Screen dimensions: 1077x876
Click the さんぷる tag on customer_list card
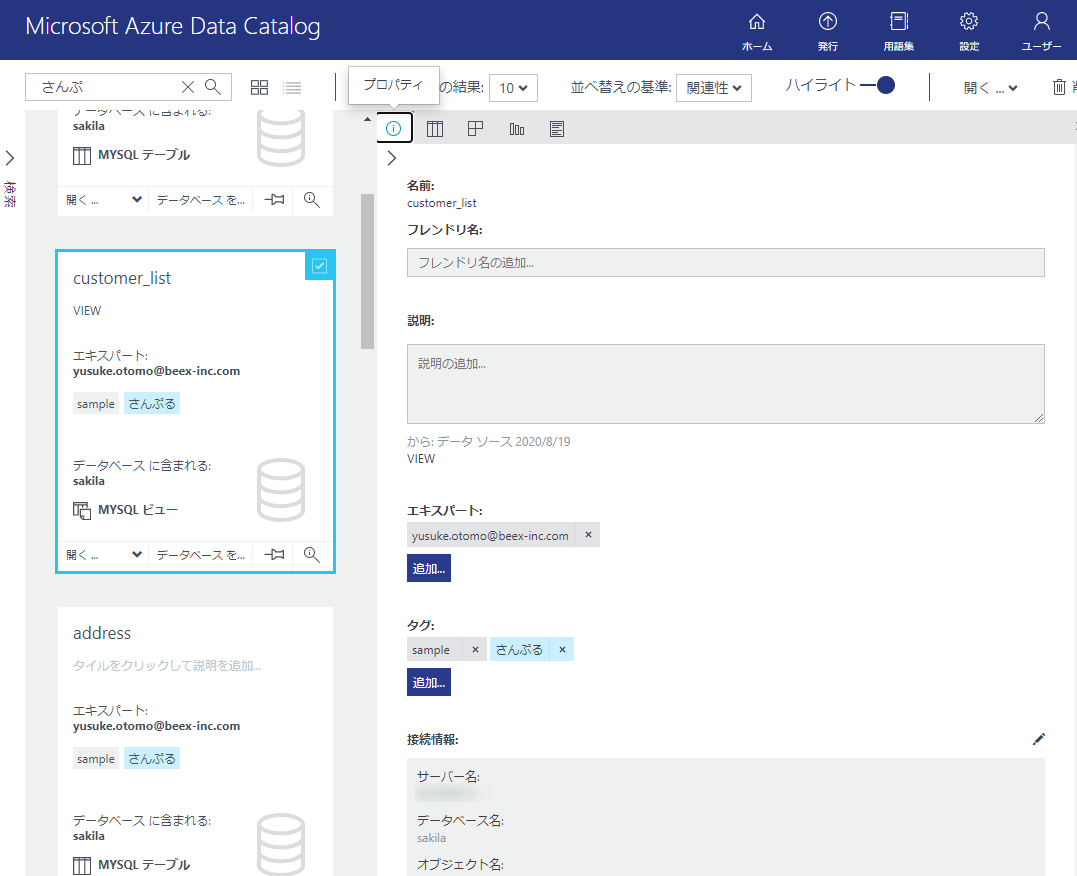click(x=152, y=403)
